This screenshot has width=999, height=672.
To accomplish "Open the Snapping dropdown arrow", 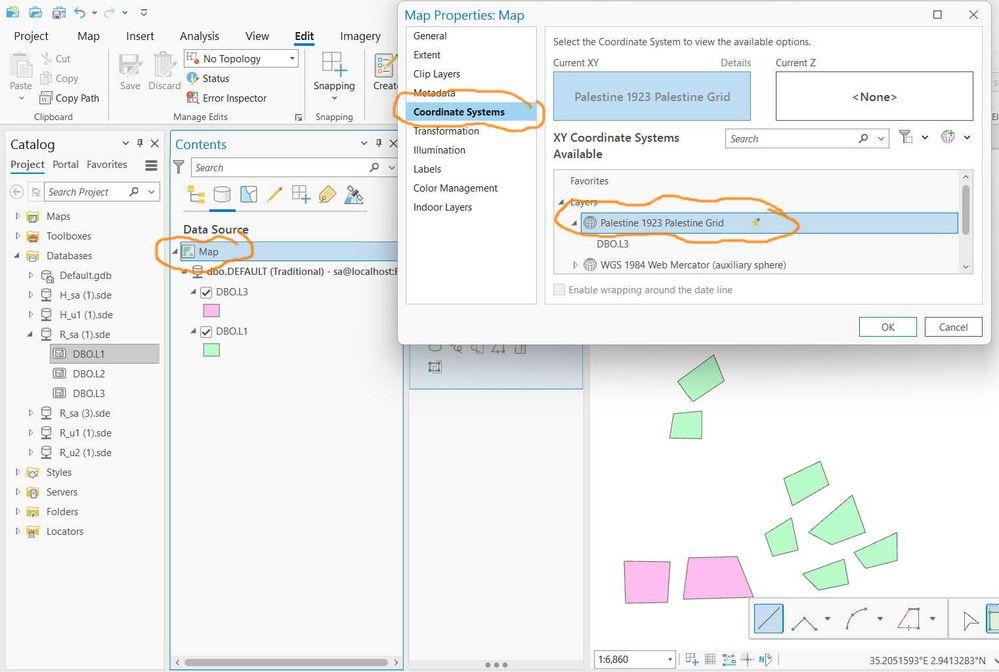I will [x=334, y=98].
